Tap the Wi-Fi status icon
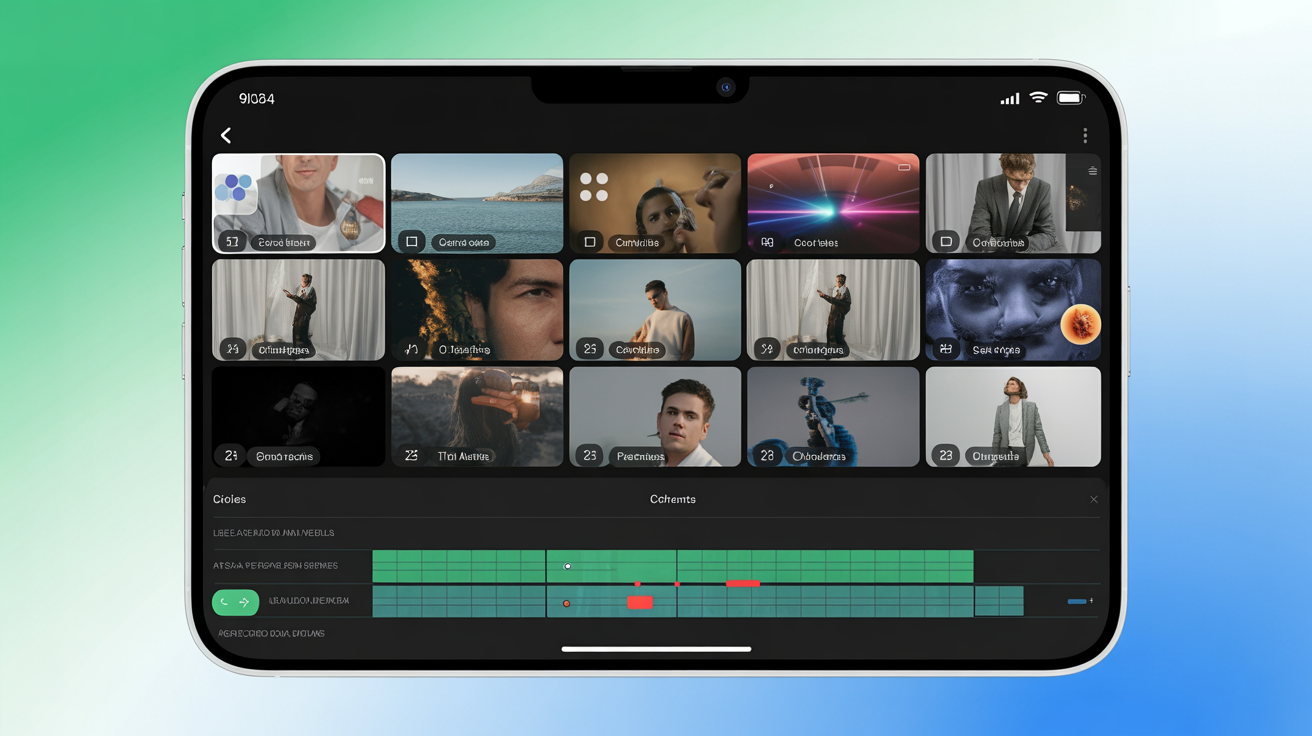The image size is (1312, 736). pos(1038,98)
